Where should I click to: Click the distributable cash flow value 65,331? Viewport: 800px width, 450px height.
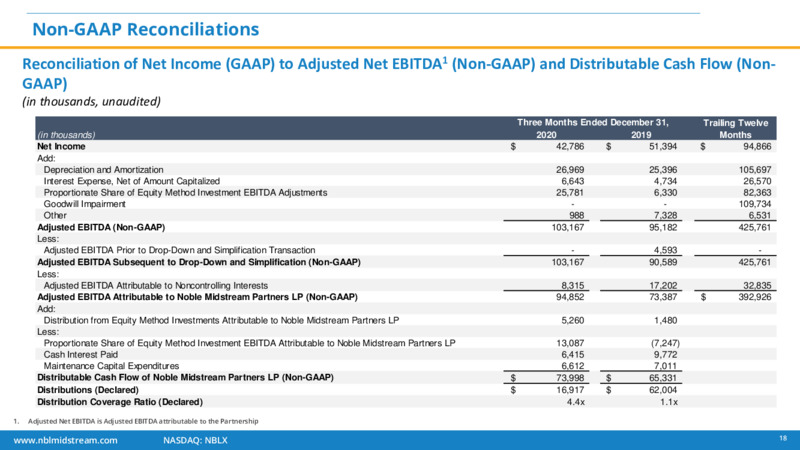click(x=663, y=378)
